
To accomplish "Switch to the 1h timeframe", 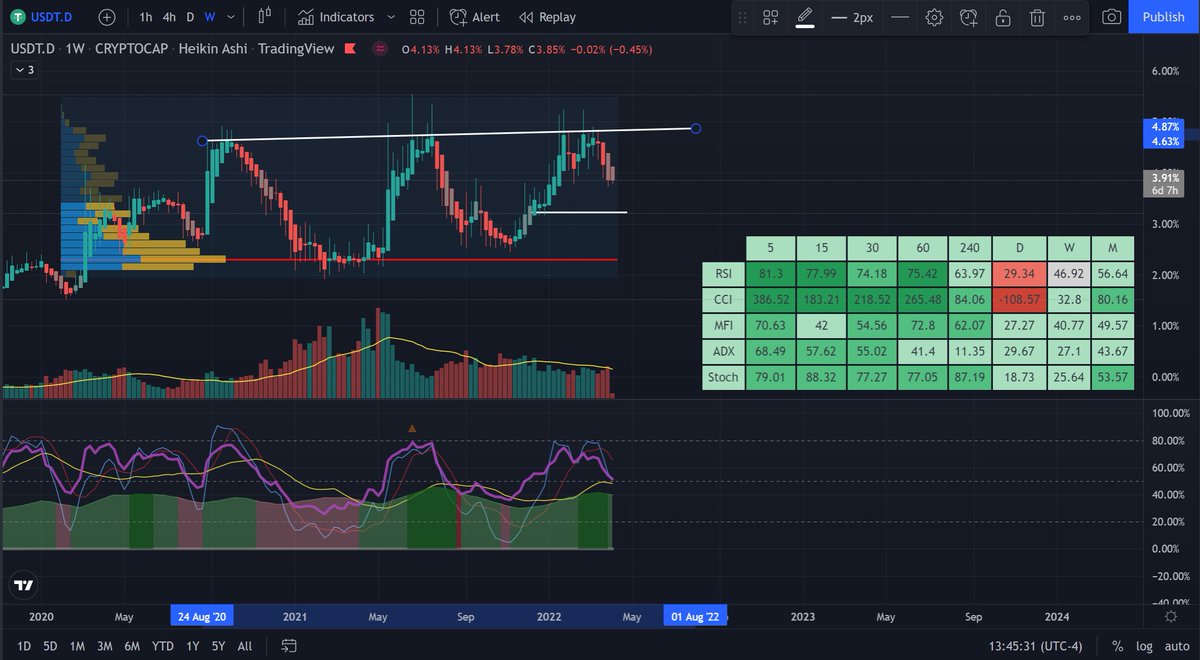I will pyautogui.click(x=146, y=17).
